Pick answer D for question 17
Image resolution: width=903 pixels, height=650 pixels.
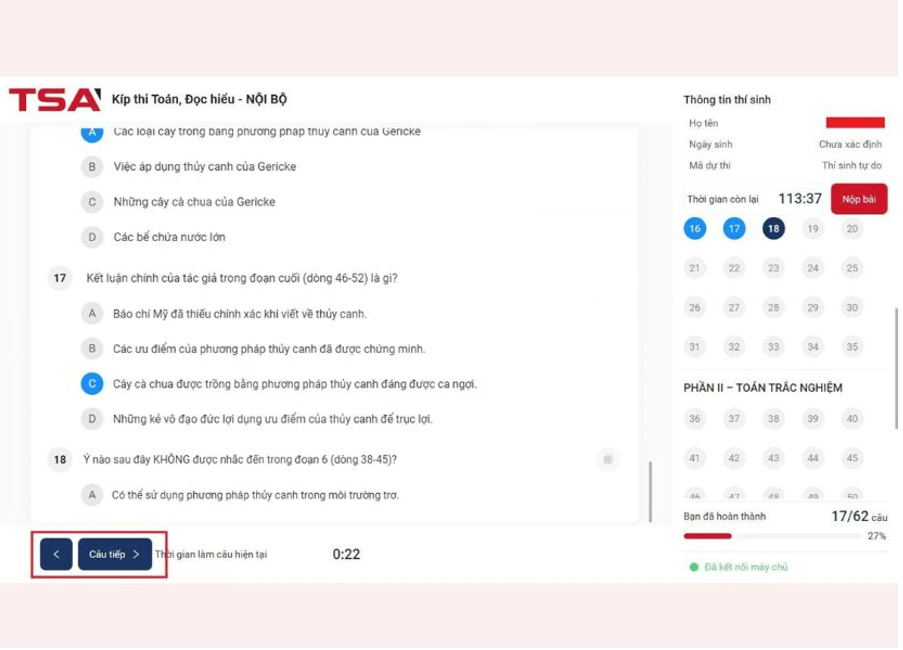(91, 418)
